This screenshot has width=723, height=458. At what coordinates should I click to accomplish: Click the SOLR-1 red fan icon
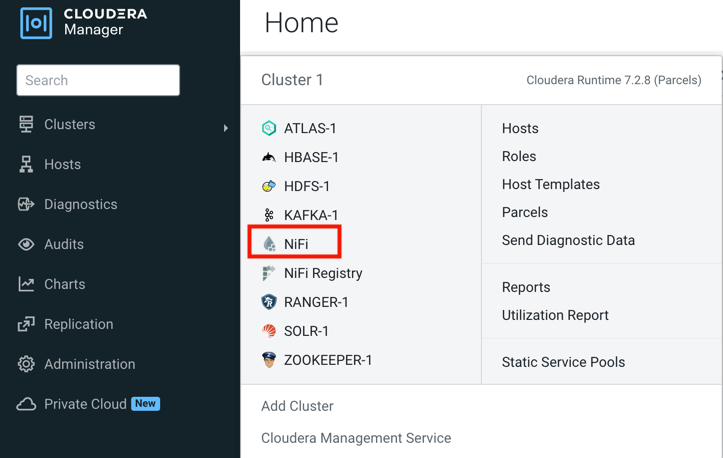pyautogui.click(x=269, y=331)
